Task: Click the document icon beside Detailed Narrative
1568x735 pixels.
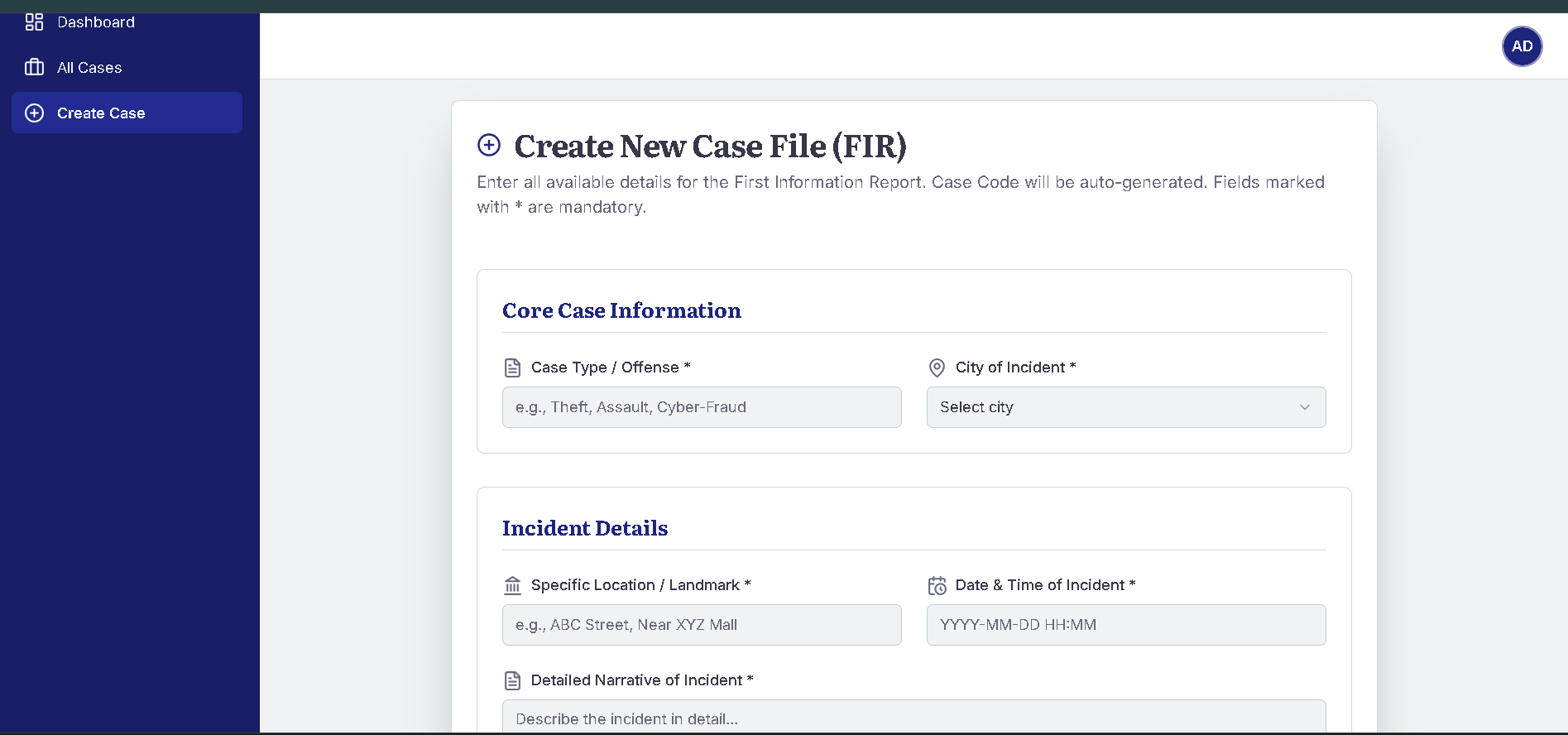Action: coord(513,680)
